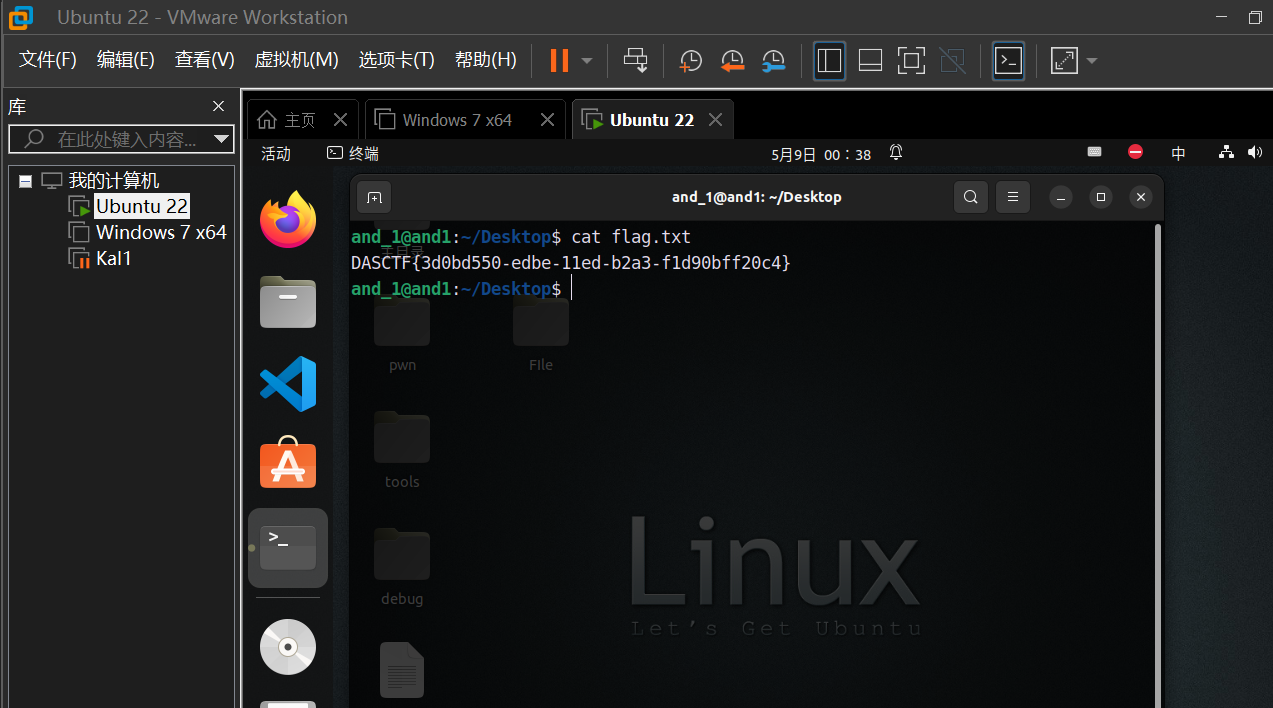Open the tools folder on desktop
The height and width of the screenshot is (708, 1273).
coord(402,451)
